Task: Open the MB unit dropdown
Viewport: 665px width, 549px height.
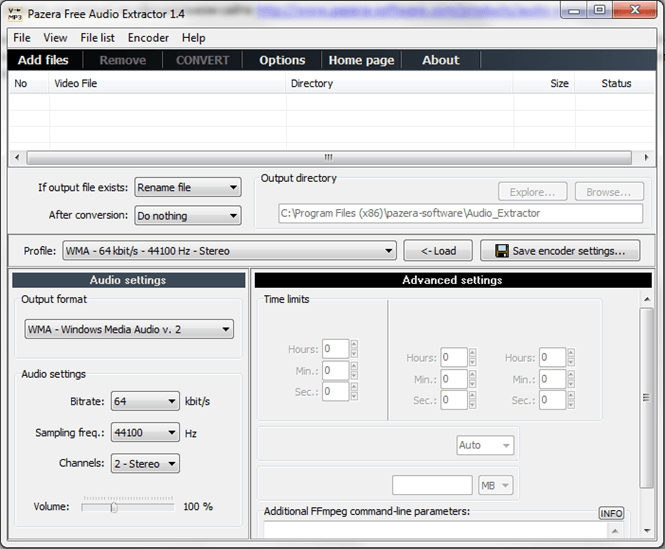Action: (495, 485)
